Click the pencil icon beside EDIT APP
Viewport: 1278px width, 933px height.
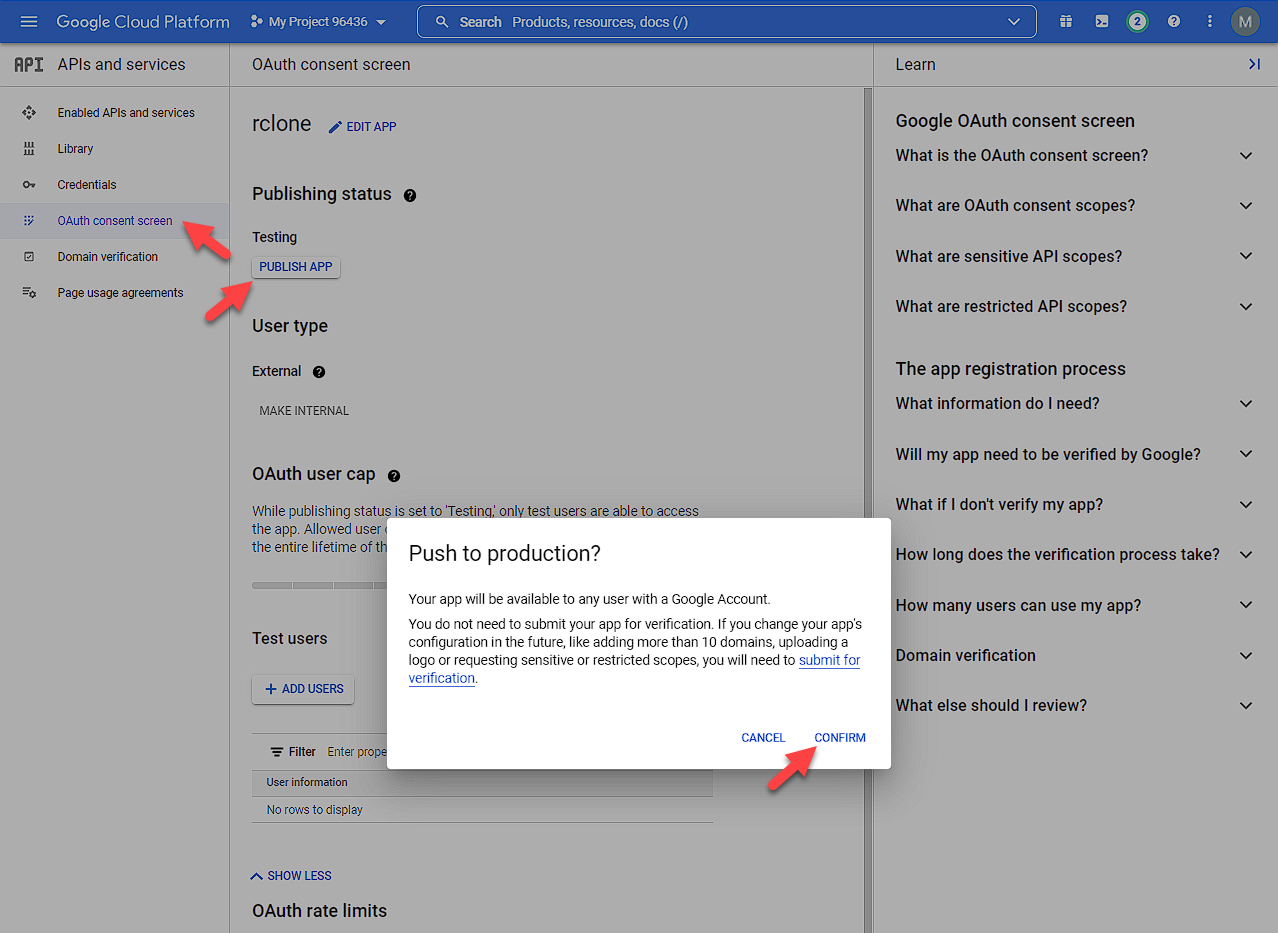335,127
